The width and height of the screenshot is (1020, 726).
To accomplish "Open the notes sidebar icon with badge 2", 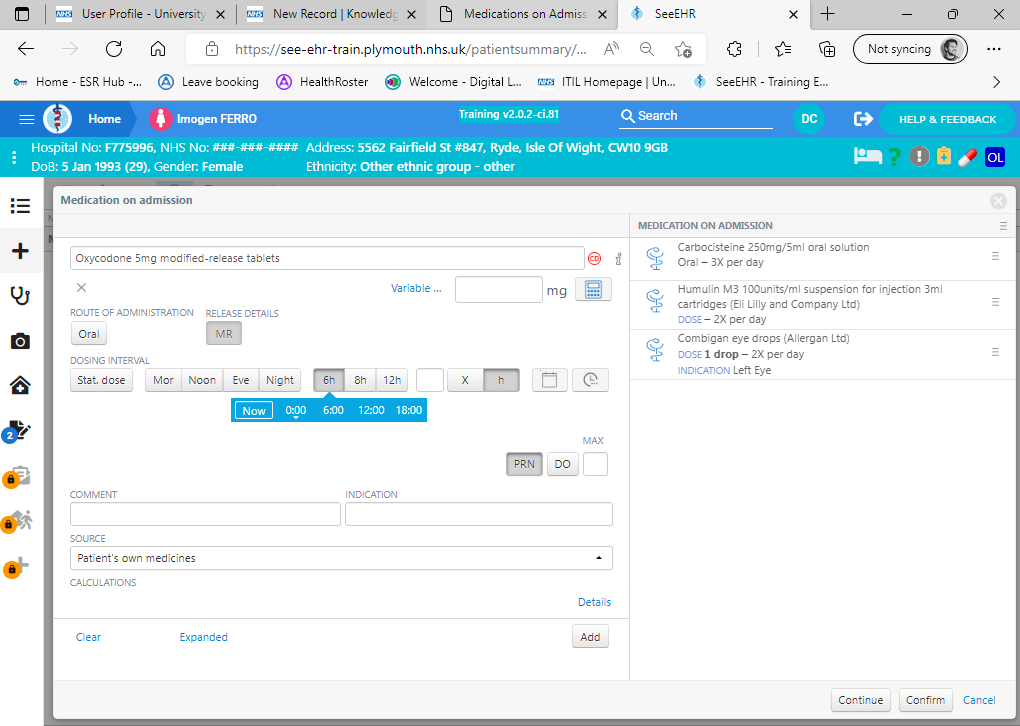I will click(18, 431).
